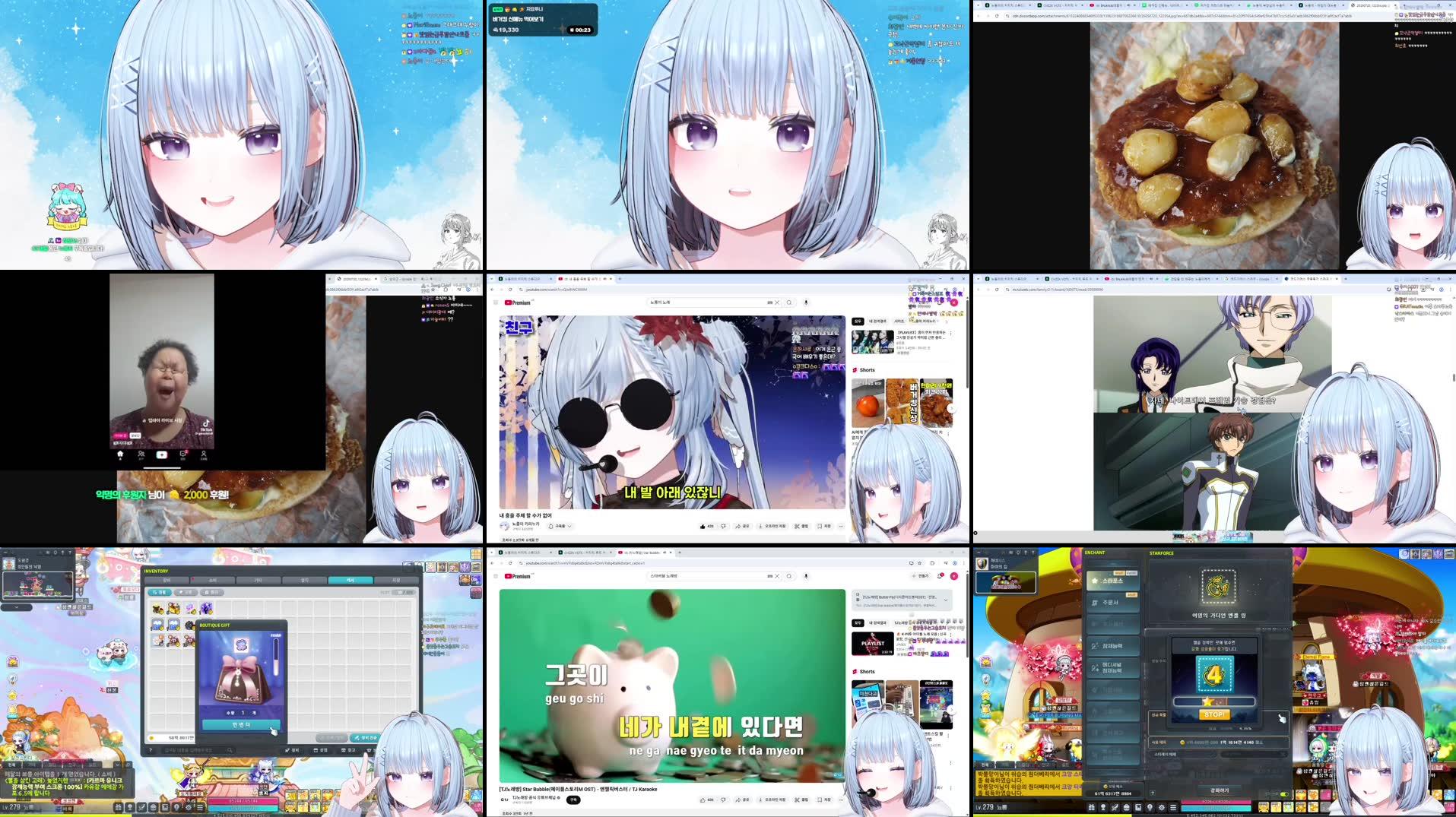
Task: Select the Potential tab in Enchant panel
Action: pyautogui.click(x=1113, y=646)
